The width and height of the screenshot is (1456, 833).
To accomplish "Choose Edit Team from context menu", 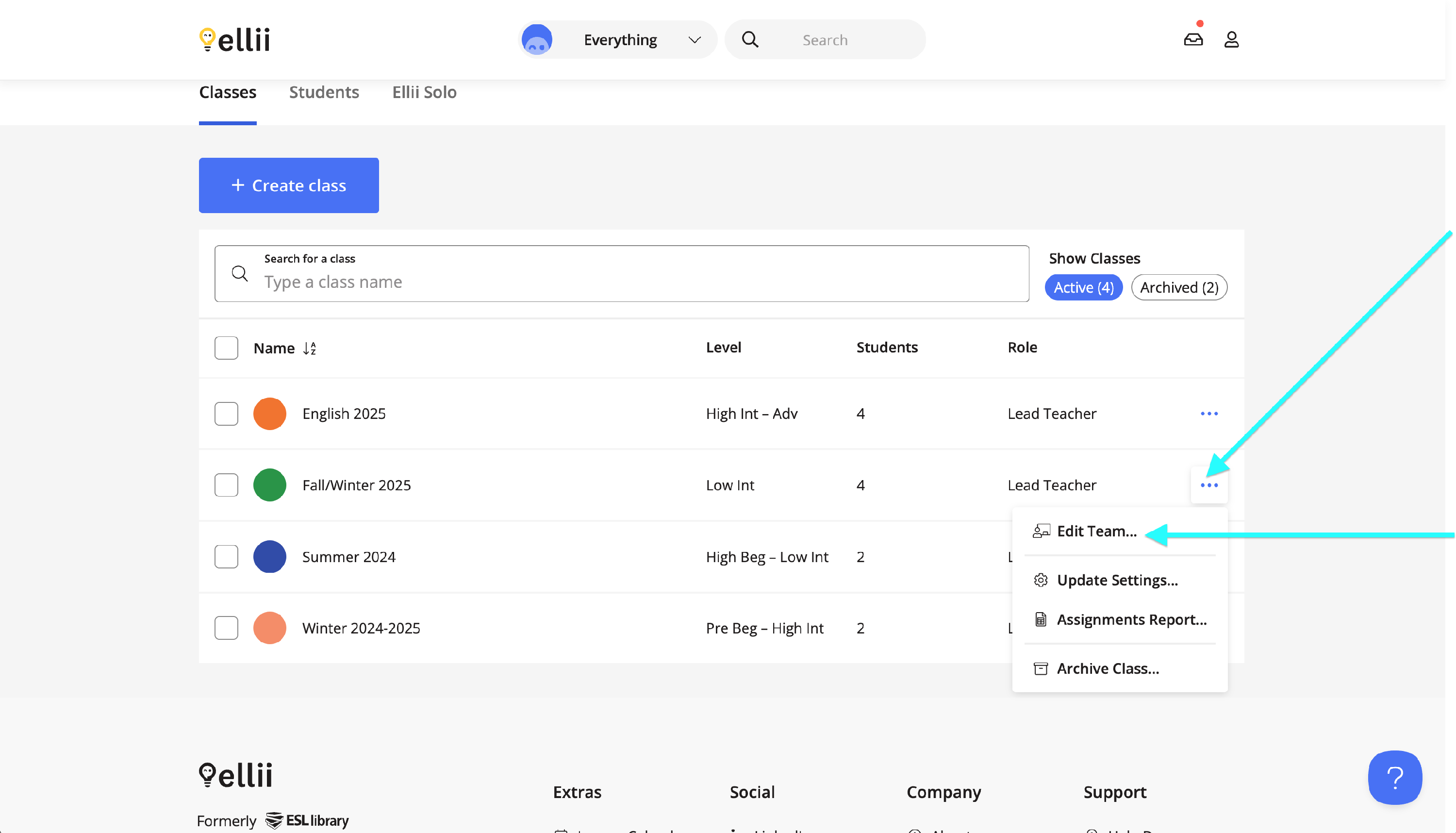I will tap(1096, 531).
